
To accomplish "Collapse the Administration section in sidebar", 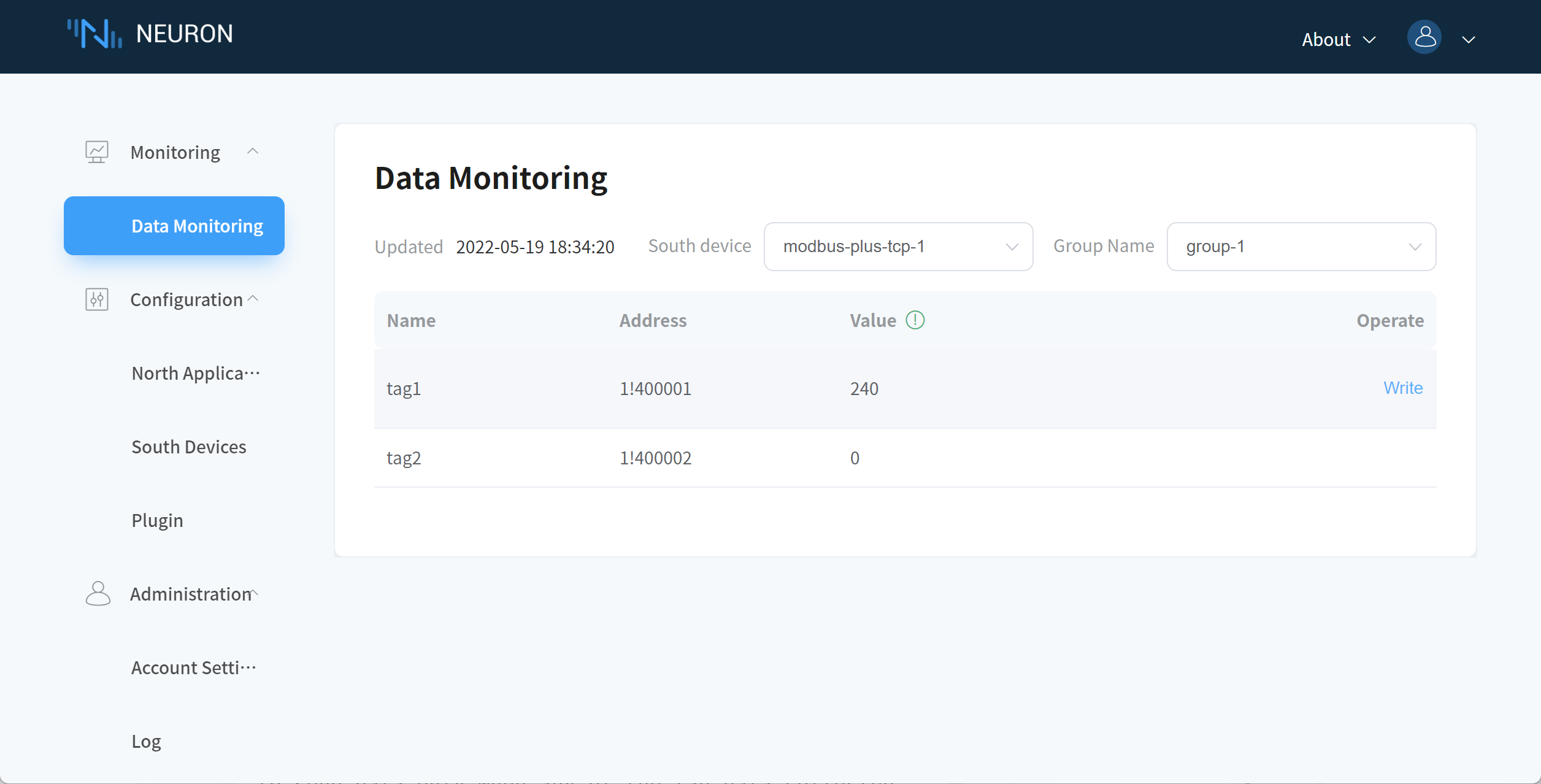I will click(253, 593).
